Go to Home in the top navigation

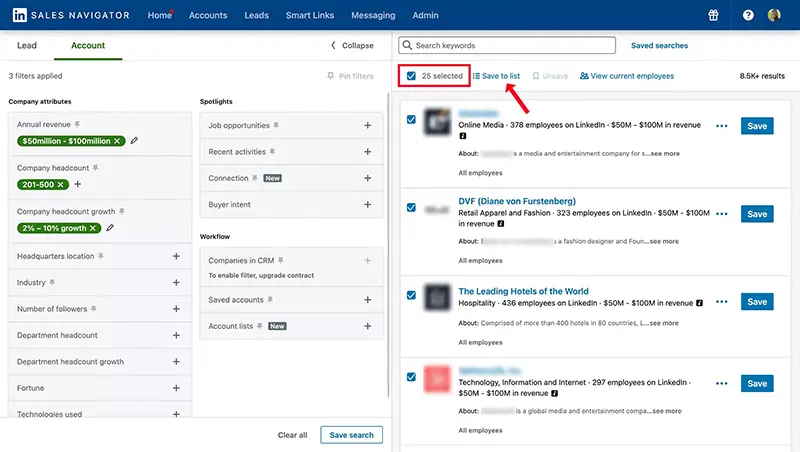pyautogui.click(x=160, y=15)
